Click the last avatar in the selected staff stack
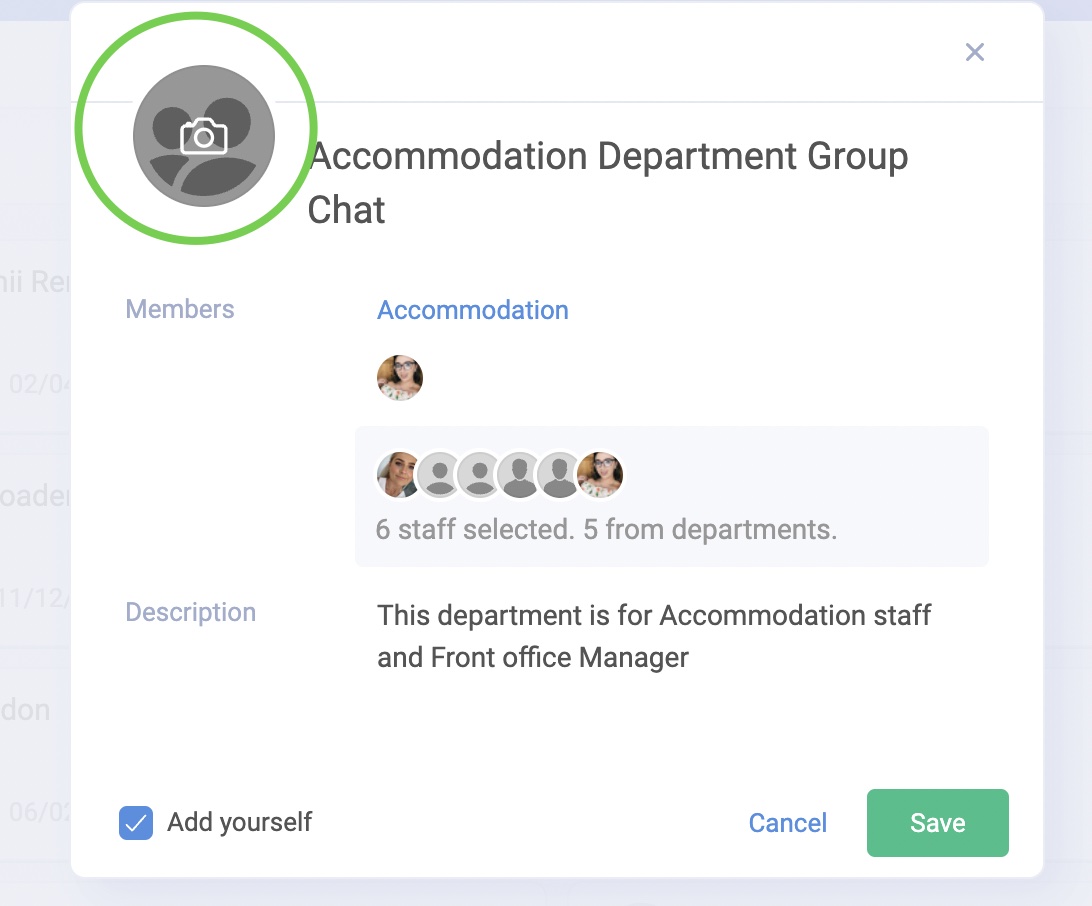This screenshot has width=1092, height=906. tap(600, 472)
